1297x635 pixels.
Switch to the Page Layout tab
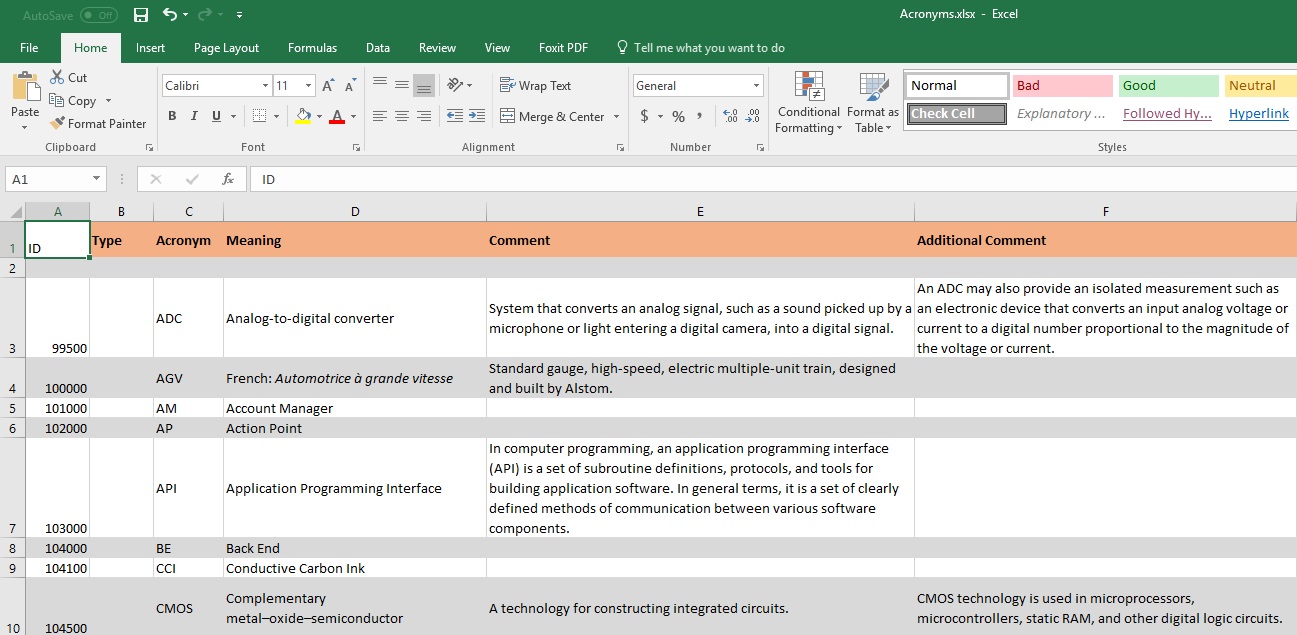click(226, 48)
